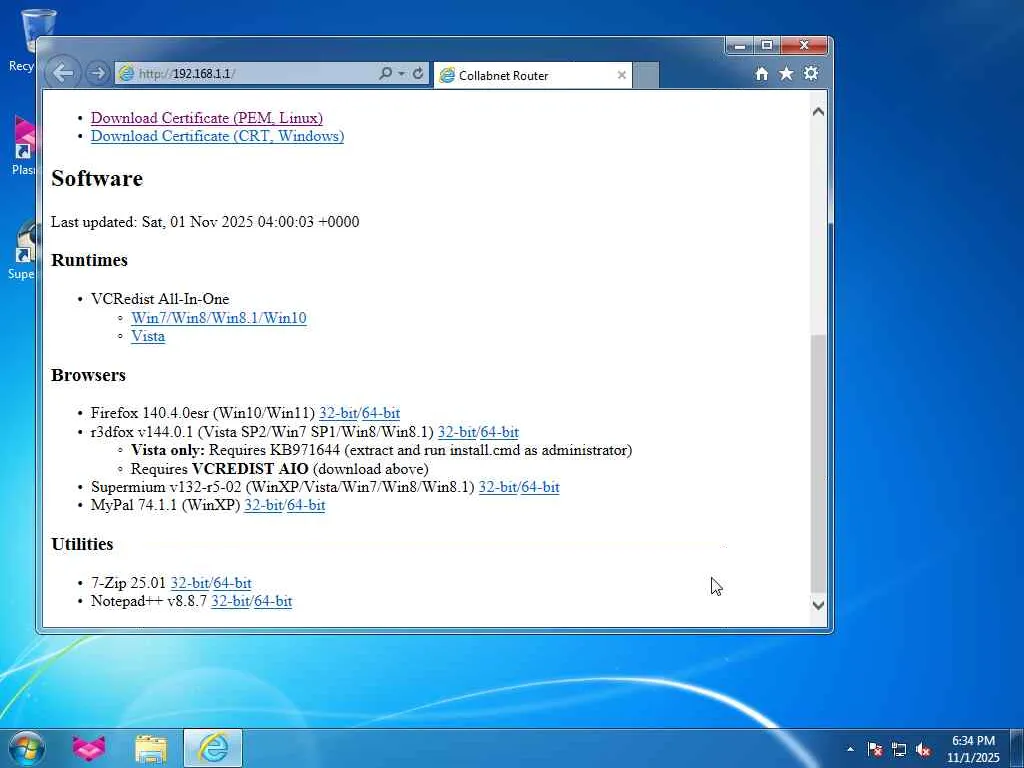Close the Collabnet Router tab
Image resolution: width=1024 pixels, height=768 pixels.
(622, 75)
